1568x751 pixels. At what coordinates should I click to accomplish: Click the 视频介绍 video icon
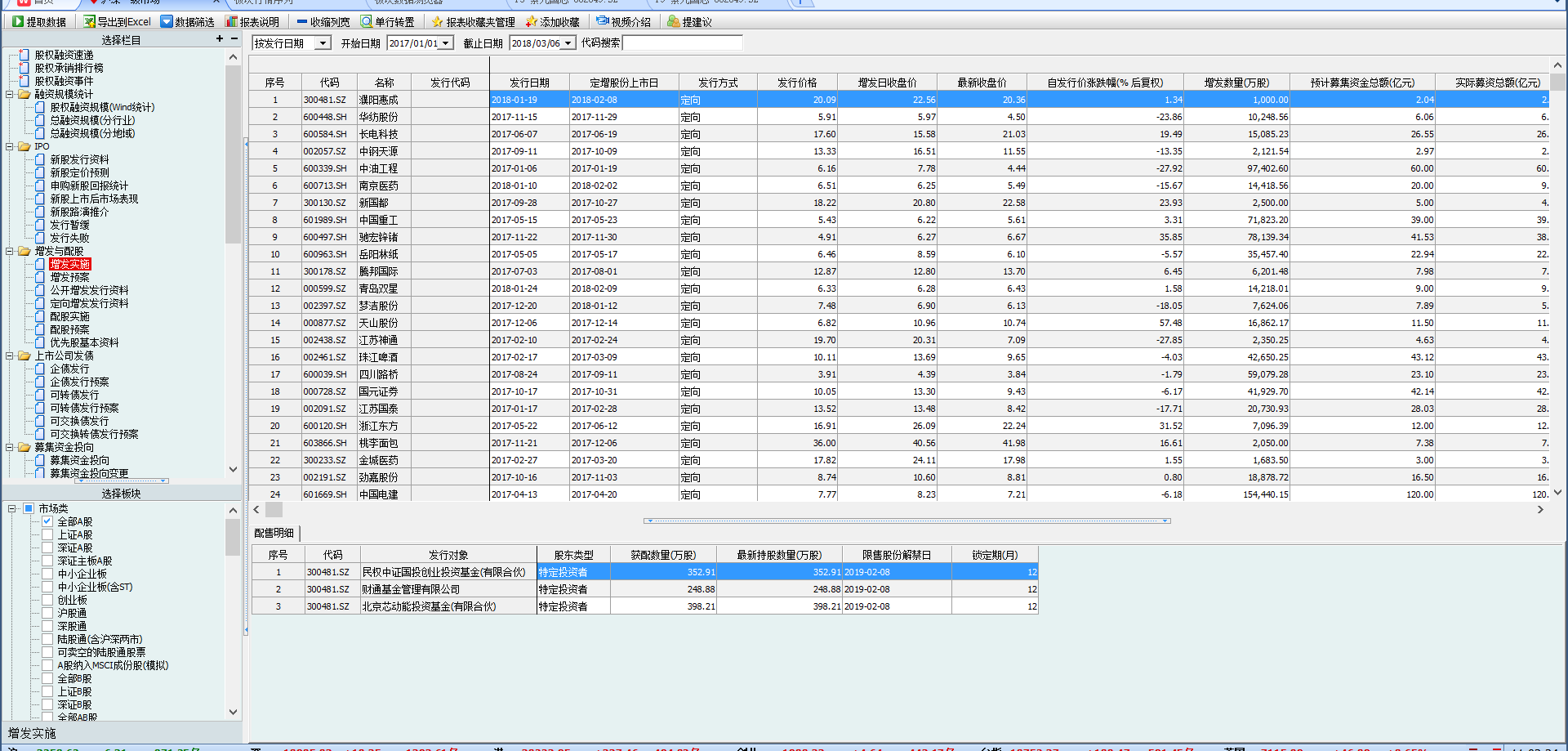[x=603, y=21]
